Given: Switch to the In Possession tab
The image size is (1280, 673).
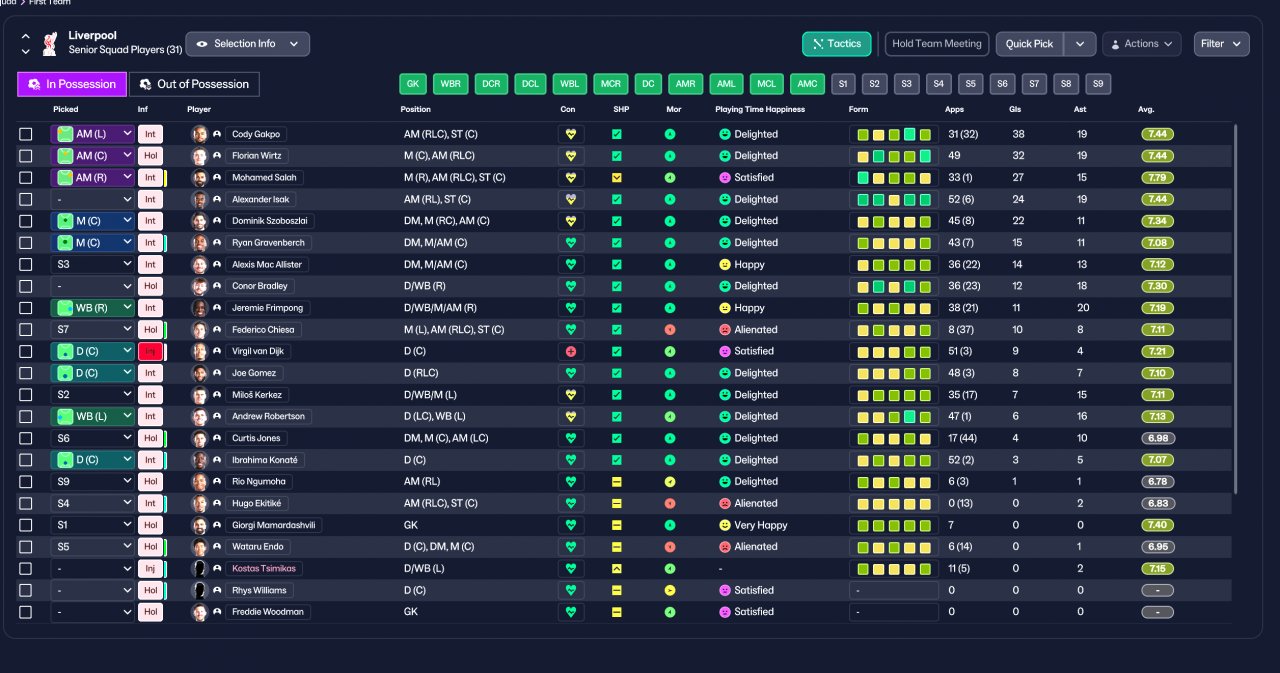Looking at the screenshot, I should [72, 84].
